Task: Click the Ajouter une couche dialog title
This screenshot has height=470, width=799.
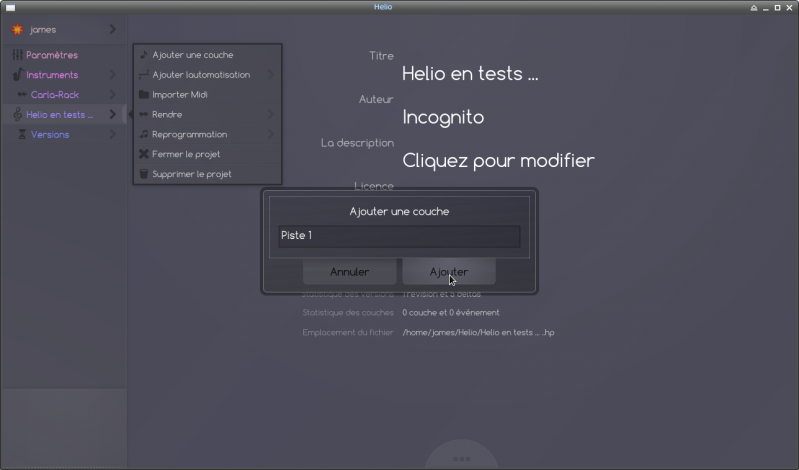Action: tap(399, 211)
